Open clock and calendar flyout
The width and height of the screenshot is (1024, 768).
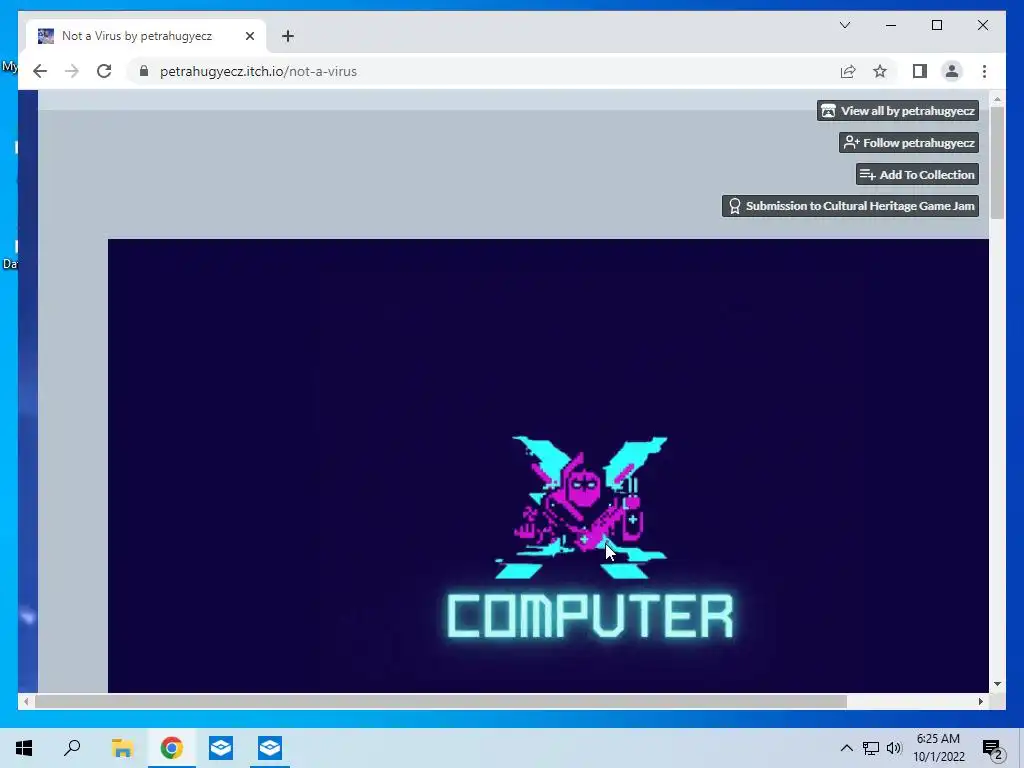click(x=938, y=748)
